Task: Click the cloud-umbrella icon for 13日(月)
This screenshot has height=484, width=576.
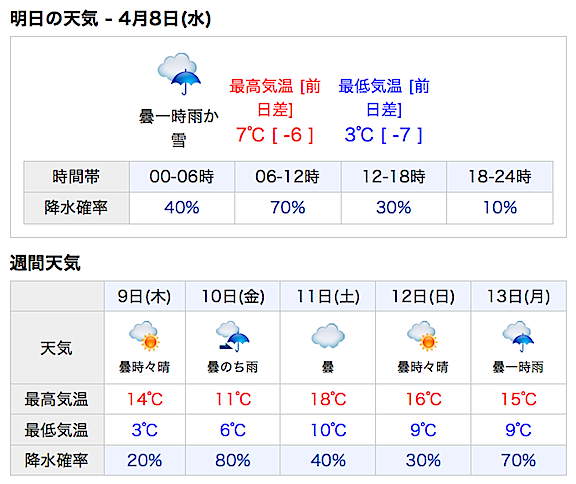Action: [x=518, y=336]
